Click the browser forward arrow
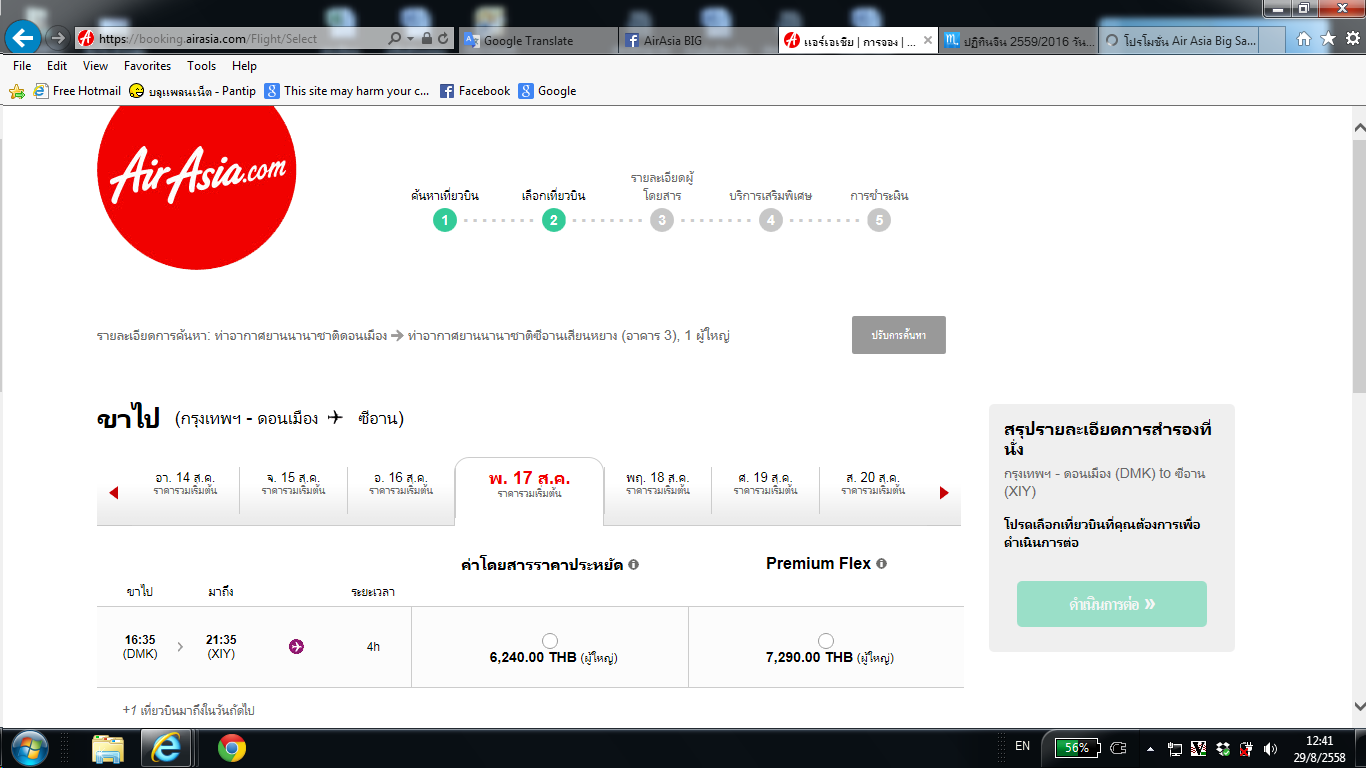This screenshot has width=1366, height=768. (58, 39)
